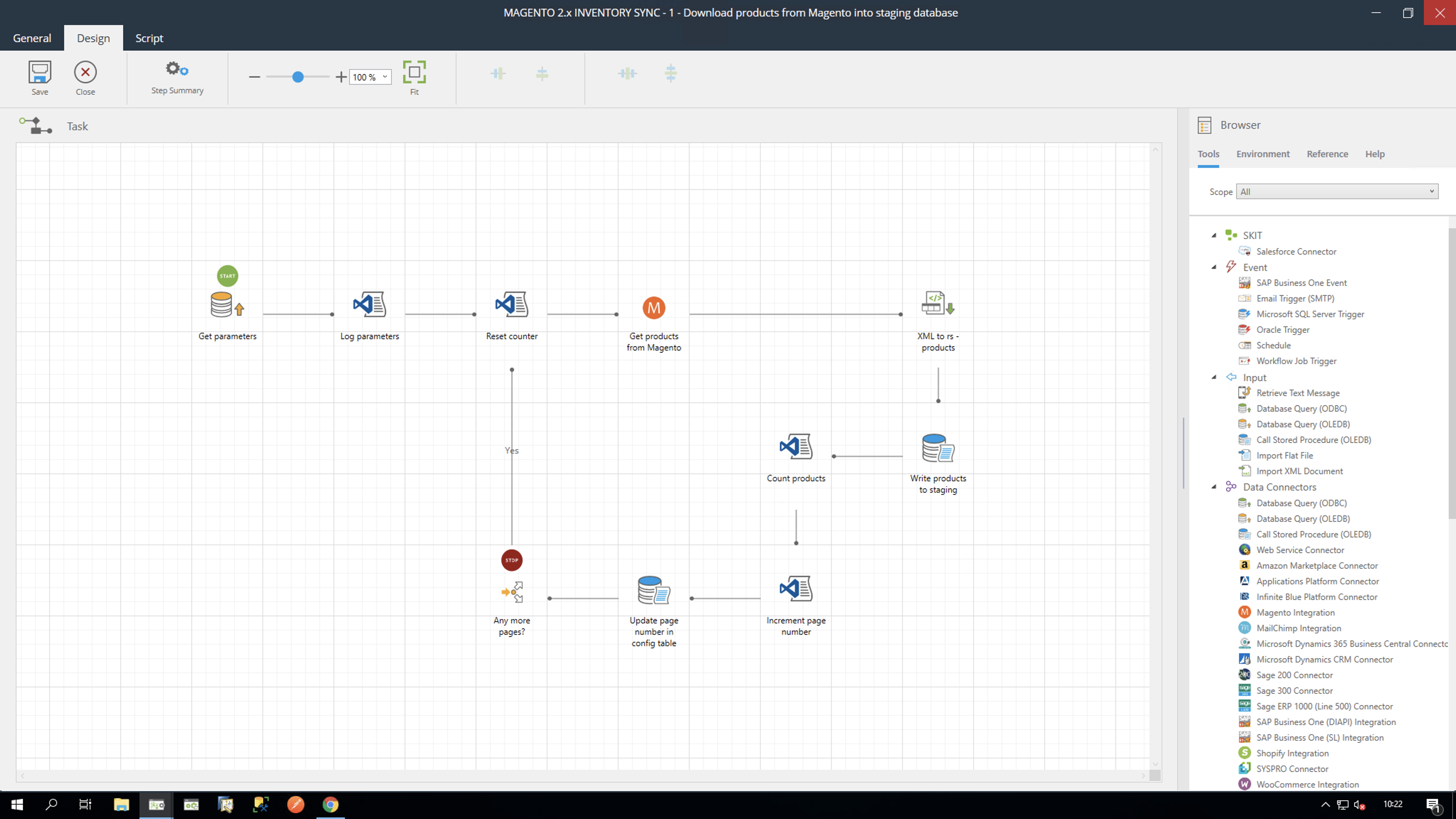The height and width of the screenshot is (819, 1456).
Task: Select the Tools tab in Browser
Action: pyautogui.click(x=1208, y=154)
